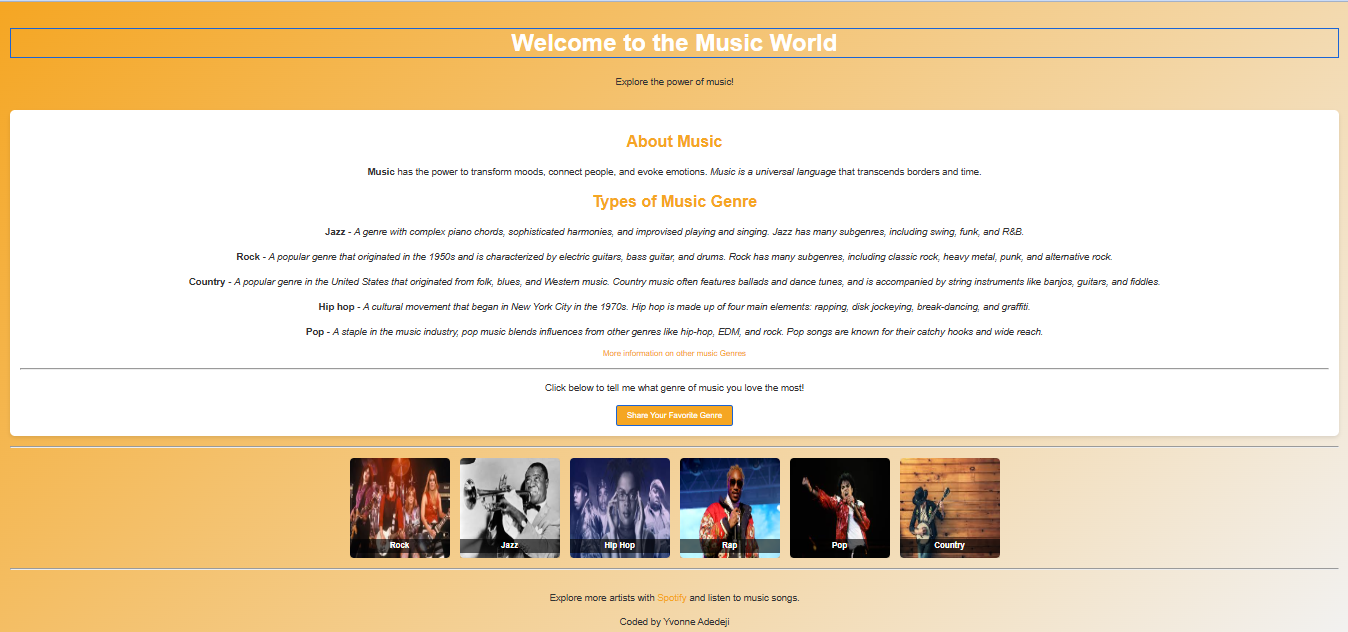1348x632 pixels.
Task: Click the horizontal divider above the genre prompt
Action: click(674, 368)
